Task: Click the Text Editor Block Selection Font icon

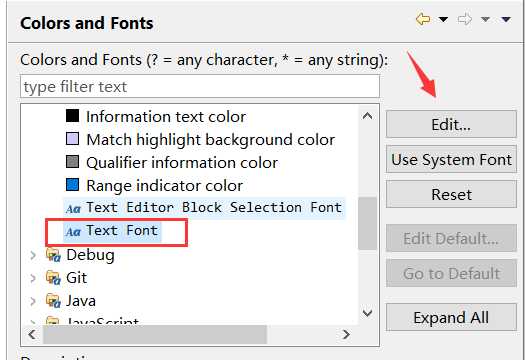Action: coord(73,209)
